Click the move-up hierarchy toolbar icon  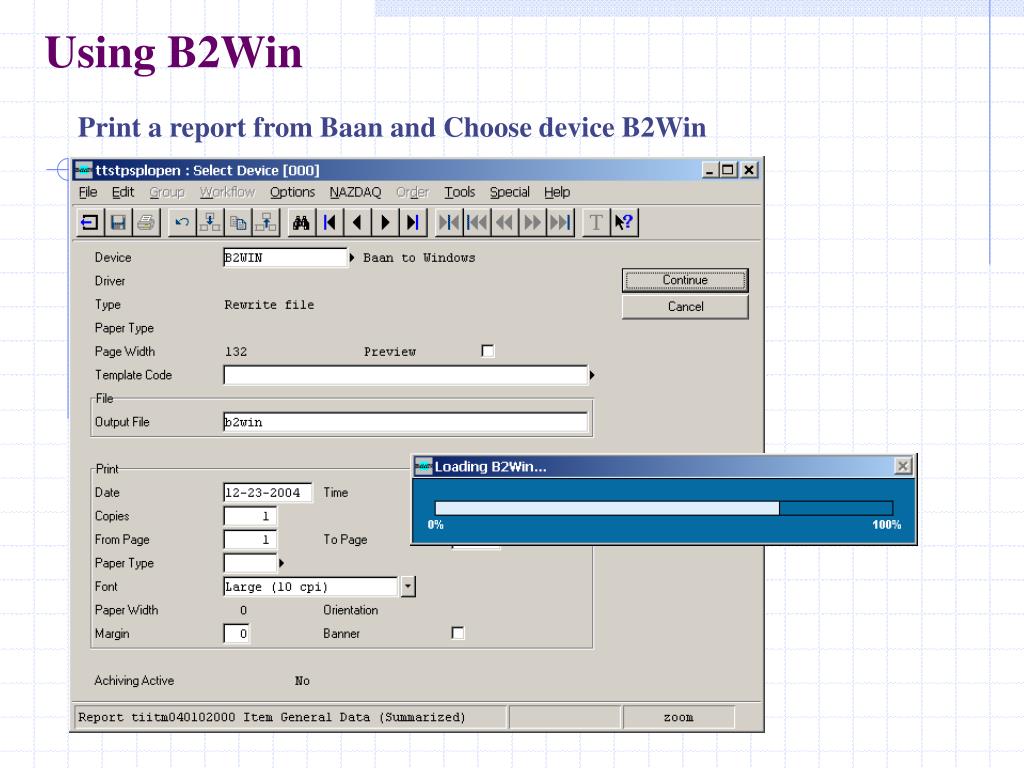[x=266, y=223]
